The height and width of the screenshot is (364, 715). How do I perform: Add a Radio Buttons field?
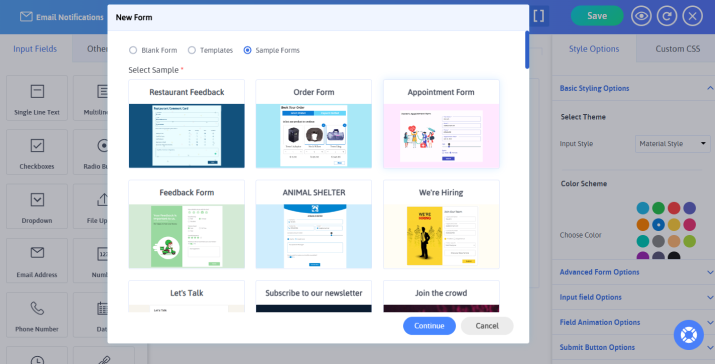pyautogui.click(x=90, y=152)
